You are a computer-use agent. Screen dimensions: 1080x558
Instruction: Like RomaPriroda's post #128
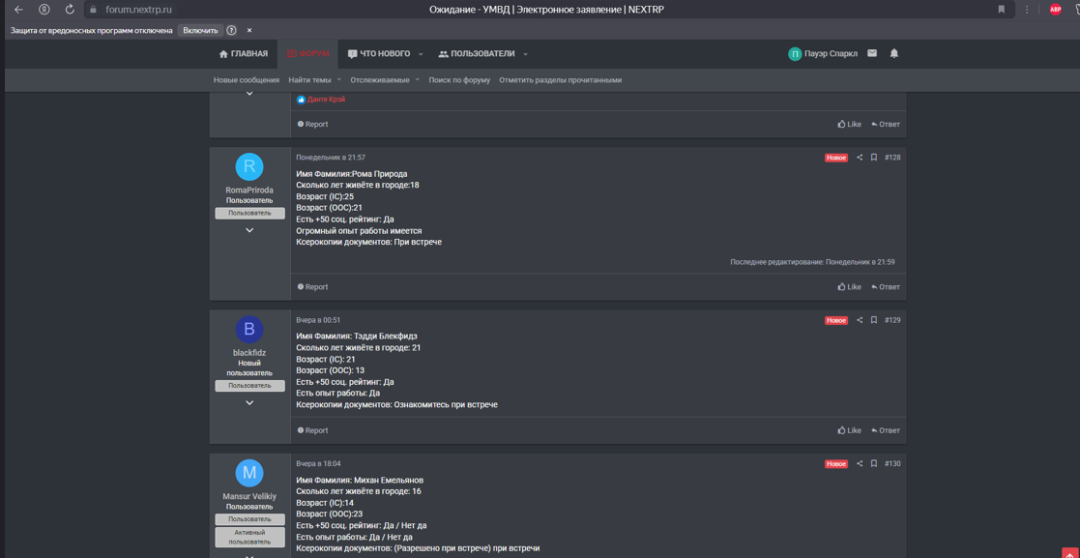tap(849, 287)
